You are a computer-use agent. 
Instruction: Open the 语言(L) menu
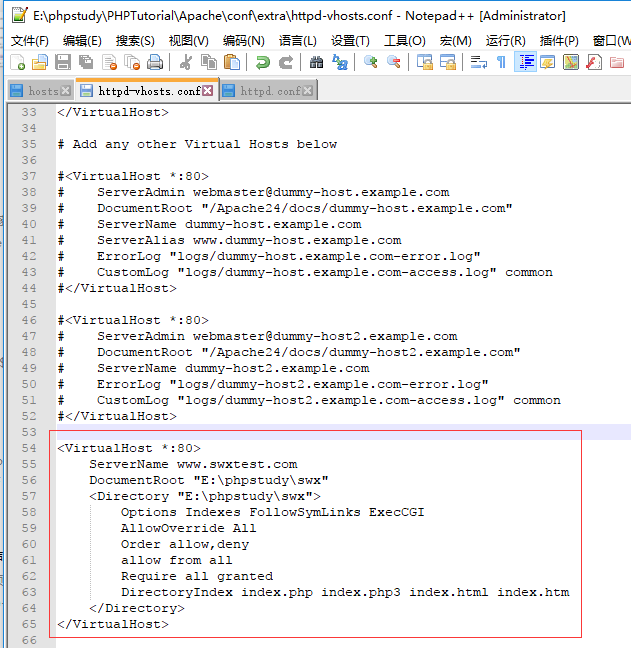[x=298, y=41]
